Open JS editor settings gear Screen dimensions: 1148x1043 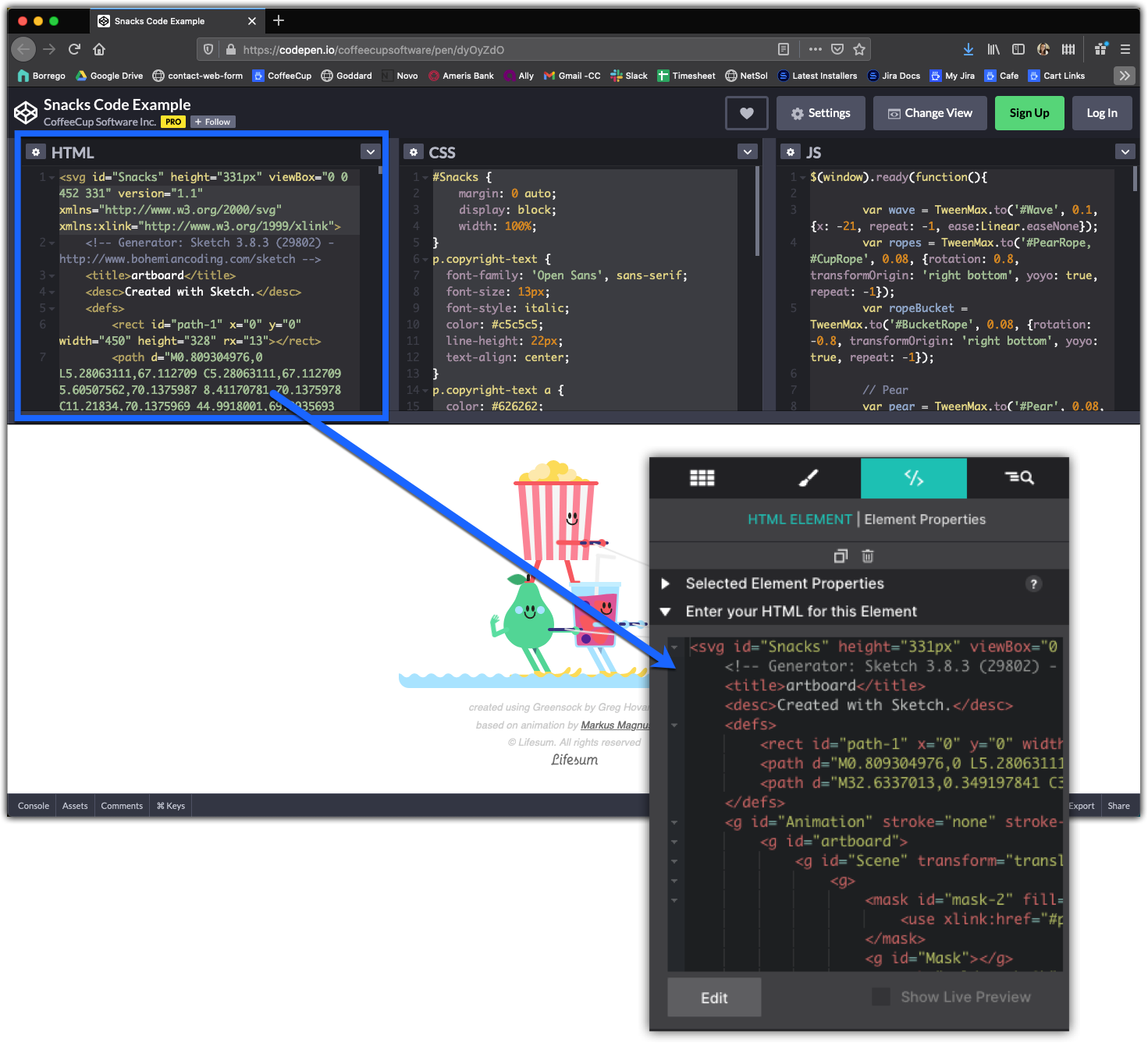coord(791,152)
